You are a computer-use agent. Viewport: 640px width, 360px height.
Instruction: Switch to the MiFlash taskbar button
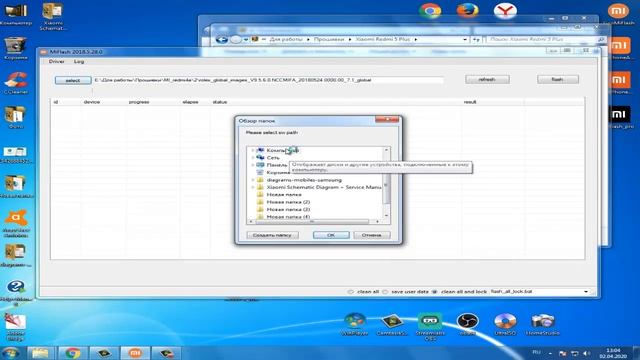coord(135,353)
